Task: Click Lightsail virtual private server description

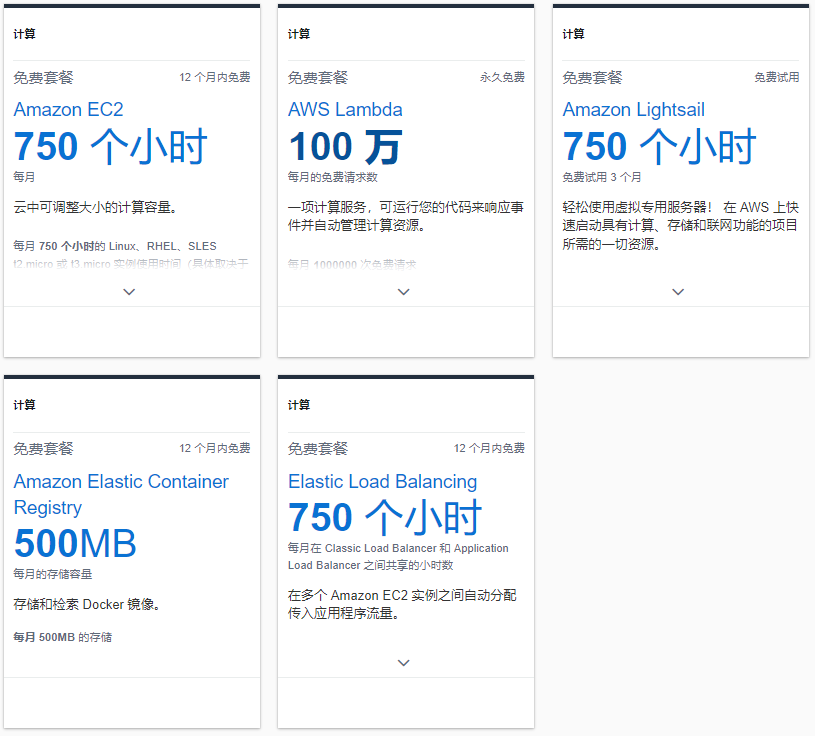Action: coord(680,226)
